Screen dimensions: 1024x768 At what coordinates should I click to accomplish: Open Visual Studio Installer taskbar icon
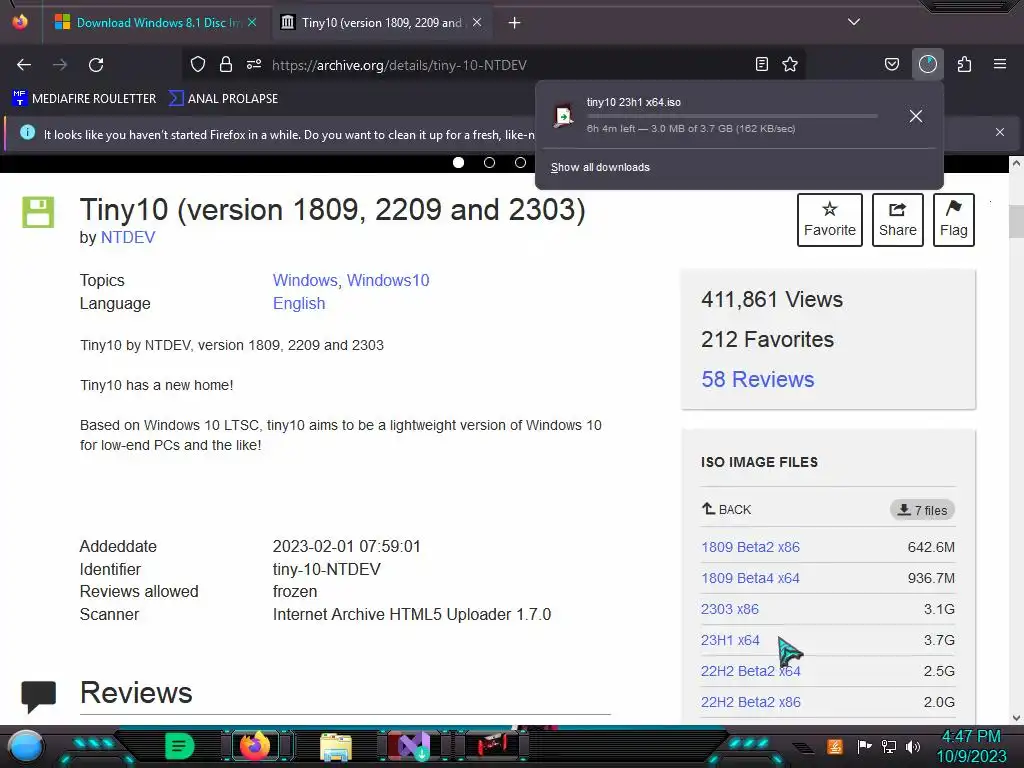click(414, 746)
